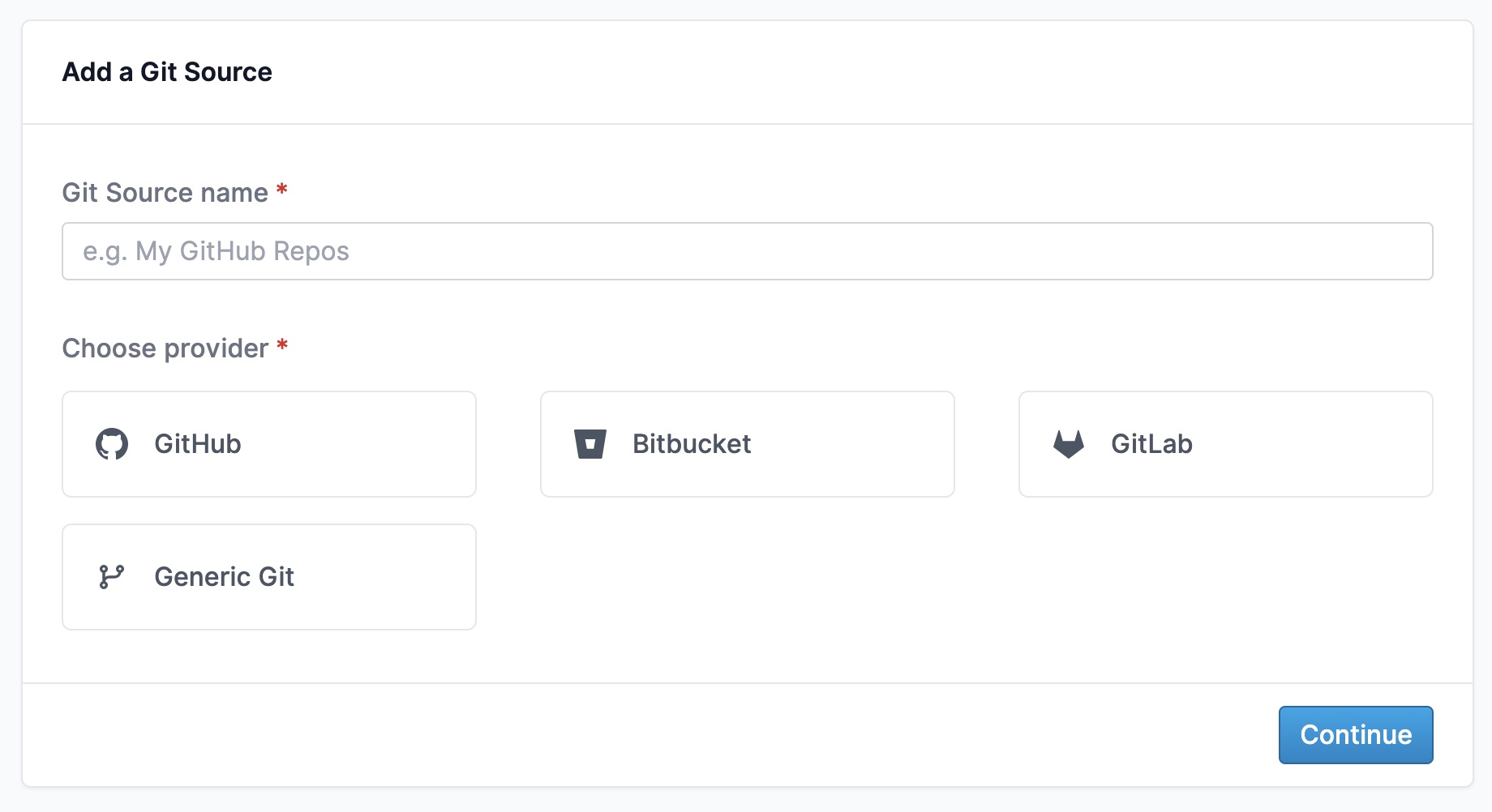
Task: Click the 'Git Source name' field label
Action: coord(165,193)
